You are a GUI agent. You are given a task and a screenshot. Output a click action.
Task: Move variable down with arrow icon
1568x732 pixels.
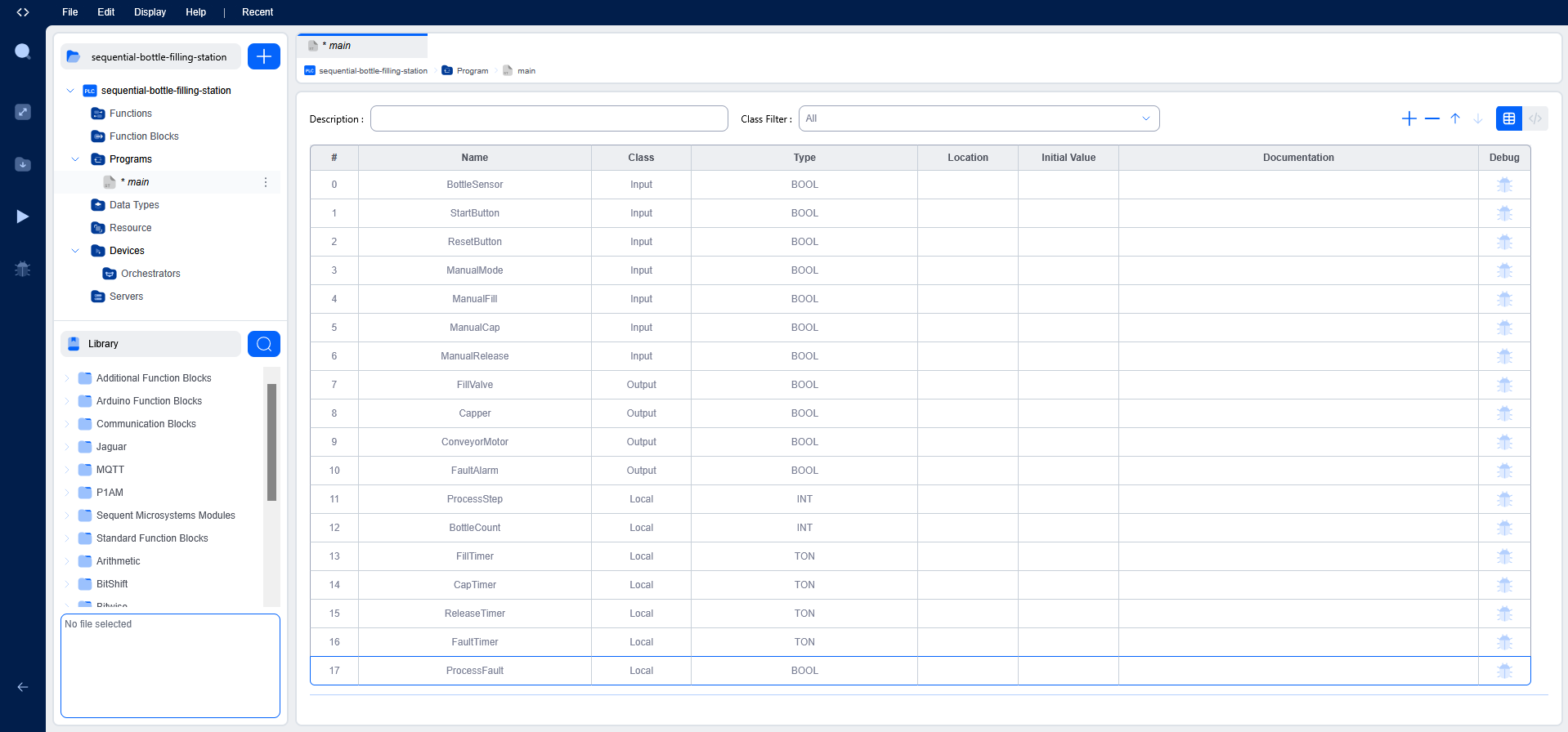(1478, 118)
